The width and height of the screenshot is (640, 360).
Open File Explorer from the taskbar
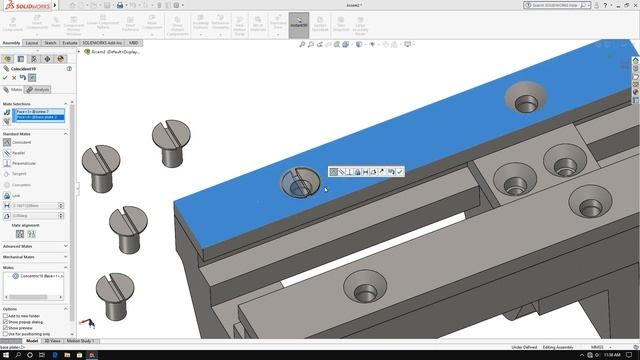coord(67,355)
